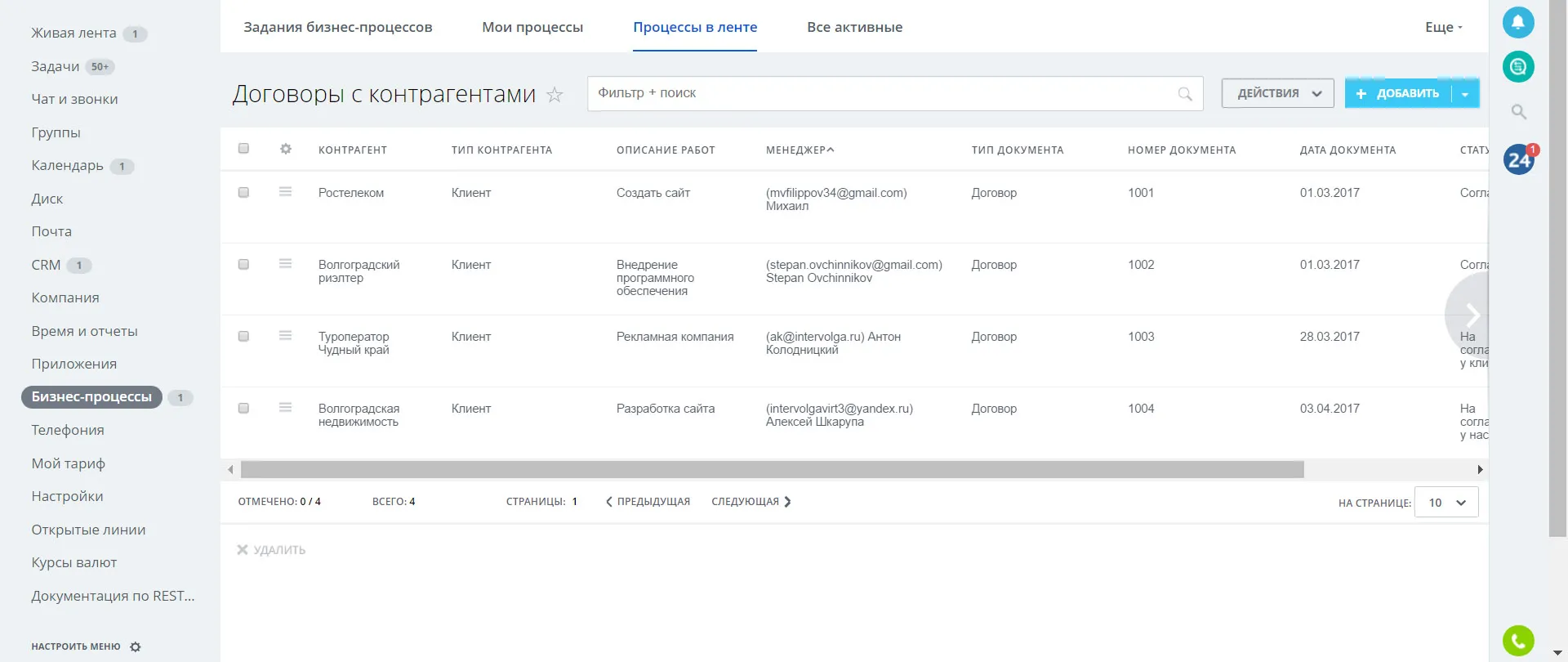Check the Туроператор Чудный край row checkbox

point(243,336)
